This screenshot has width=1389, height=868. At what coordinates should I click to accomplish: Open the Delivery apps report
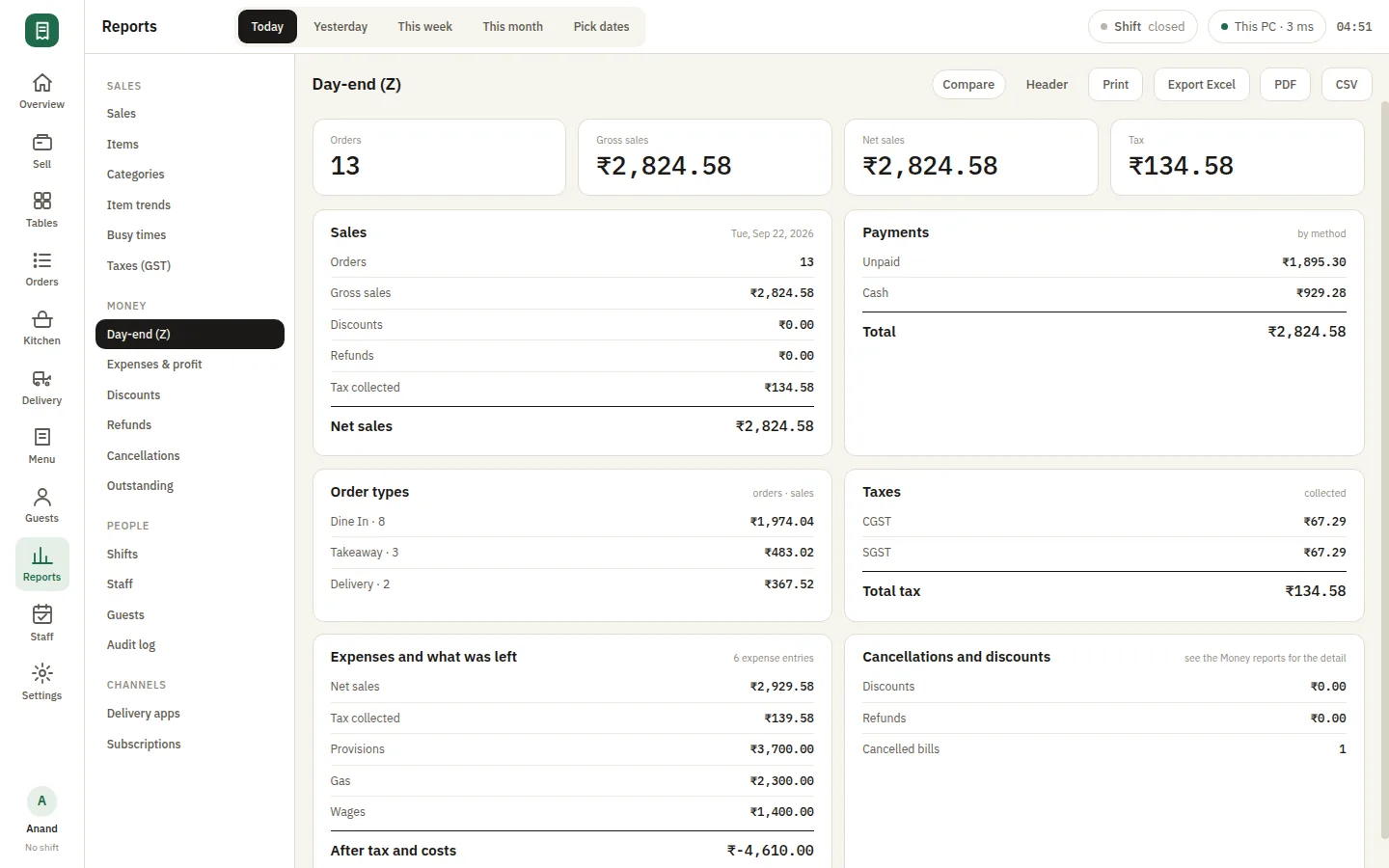pyautogui.click(x=190, y=714)
